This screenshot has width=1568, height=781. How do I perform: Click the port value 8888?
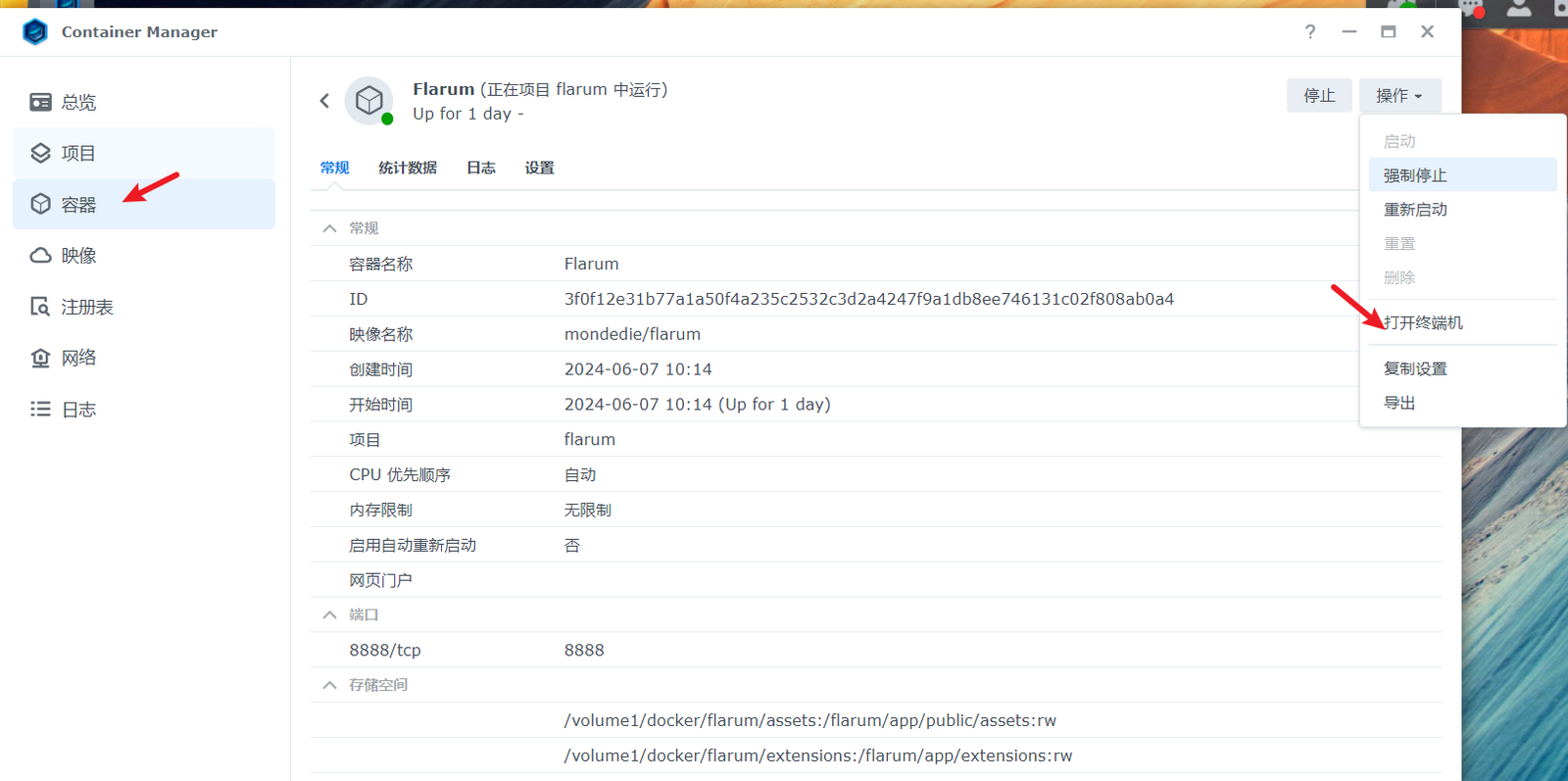pos(584,650)
